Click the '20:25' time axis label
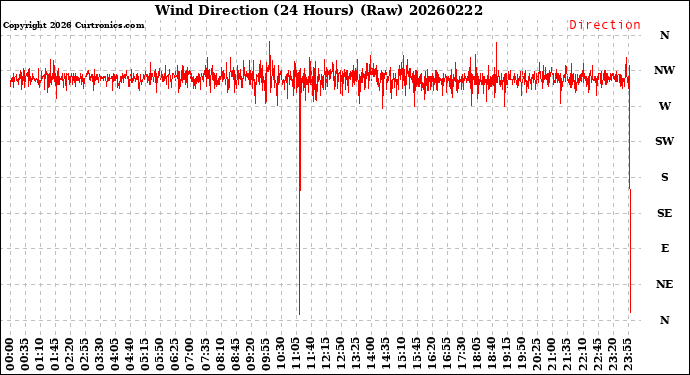 point(537,355)
